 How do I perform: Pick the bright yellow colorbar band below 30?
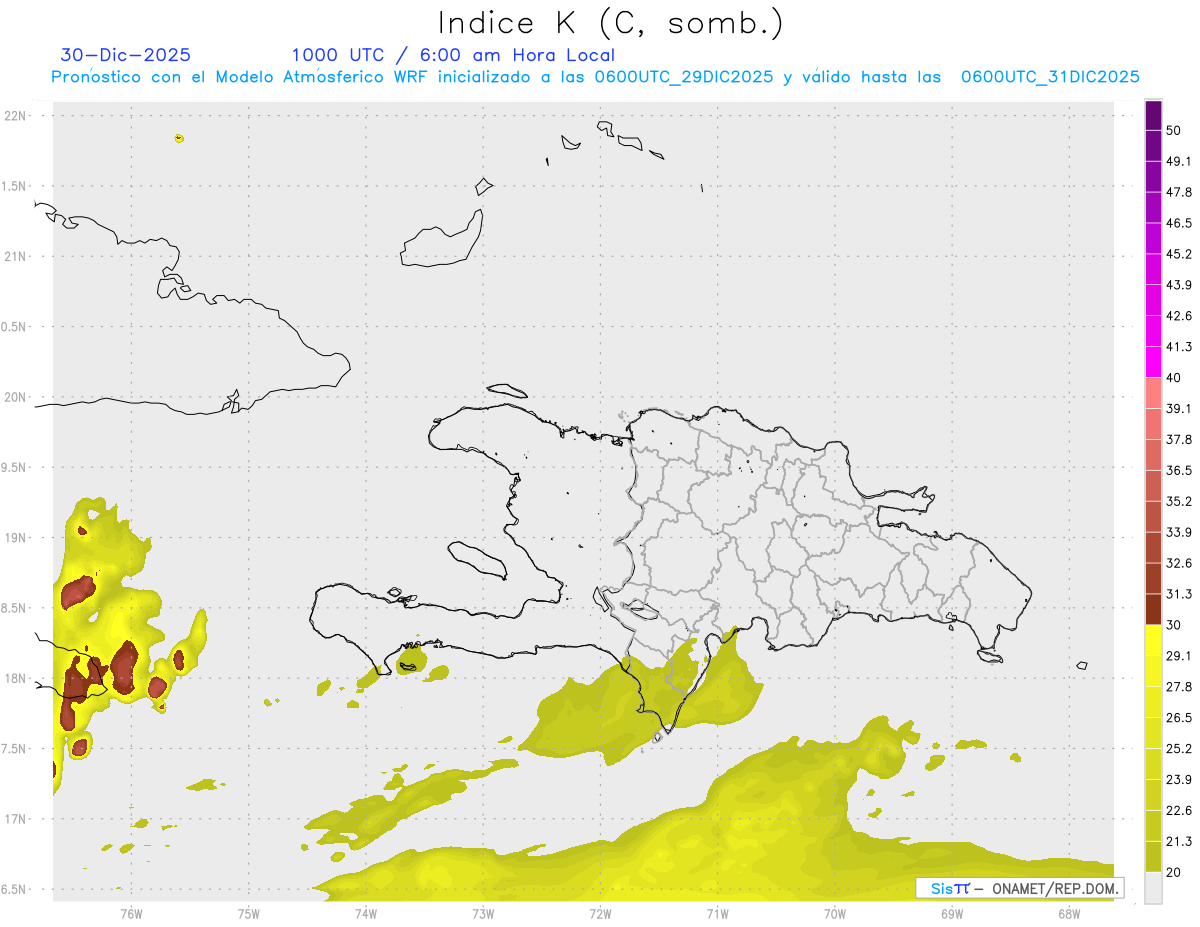(1154, 641)
